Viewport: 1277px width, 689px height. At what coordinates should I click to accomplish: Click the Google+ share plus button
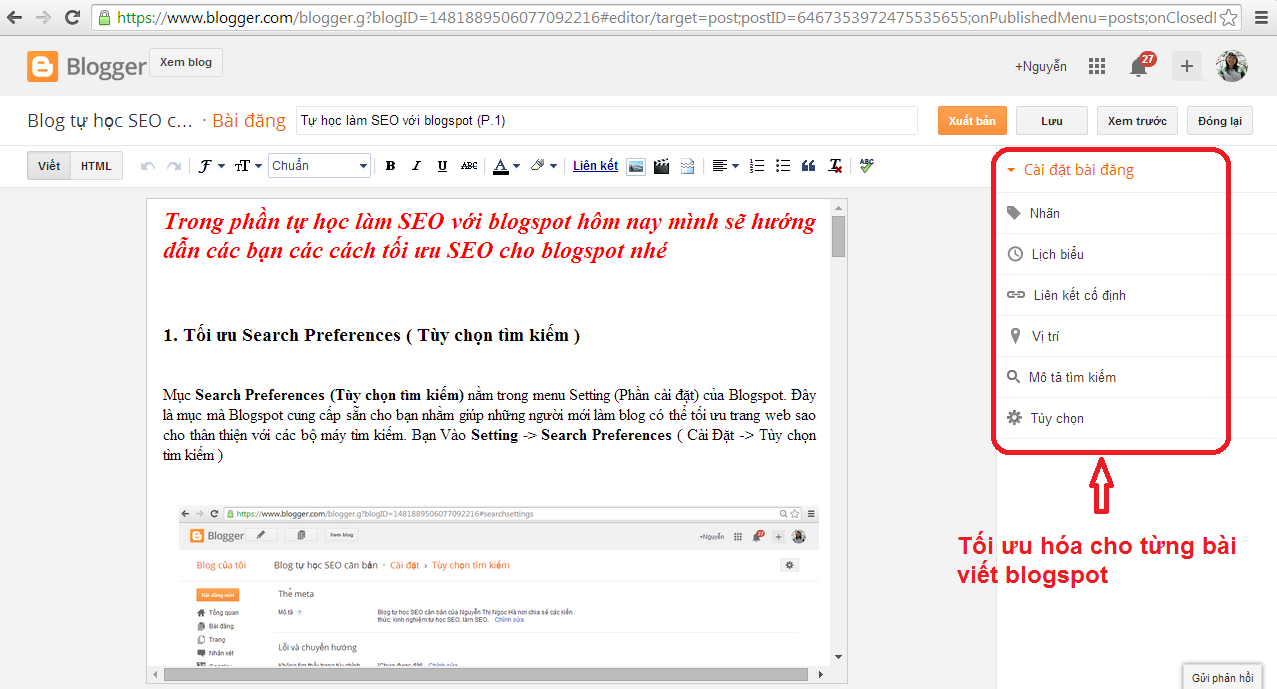(1186, 66)
